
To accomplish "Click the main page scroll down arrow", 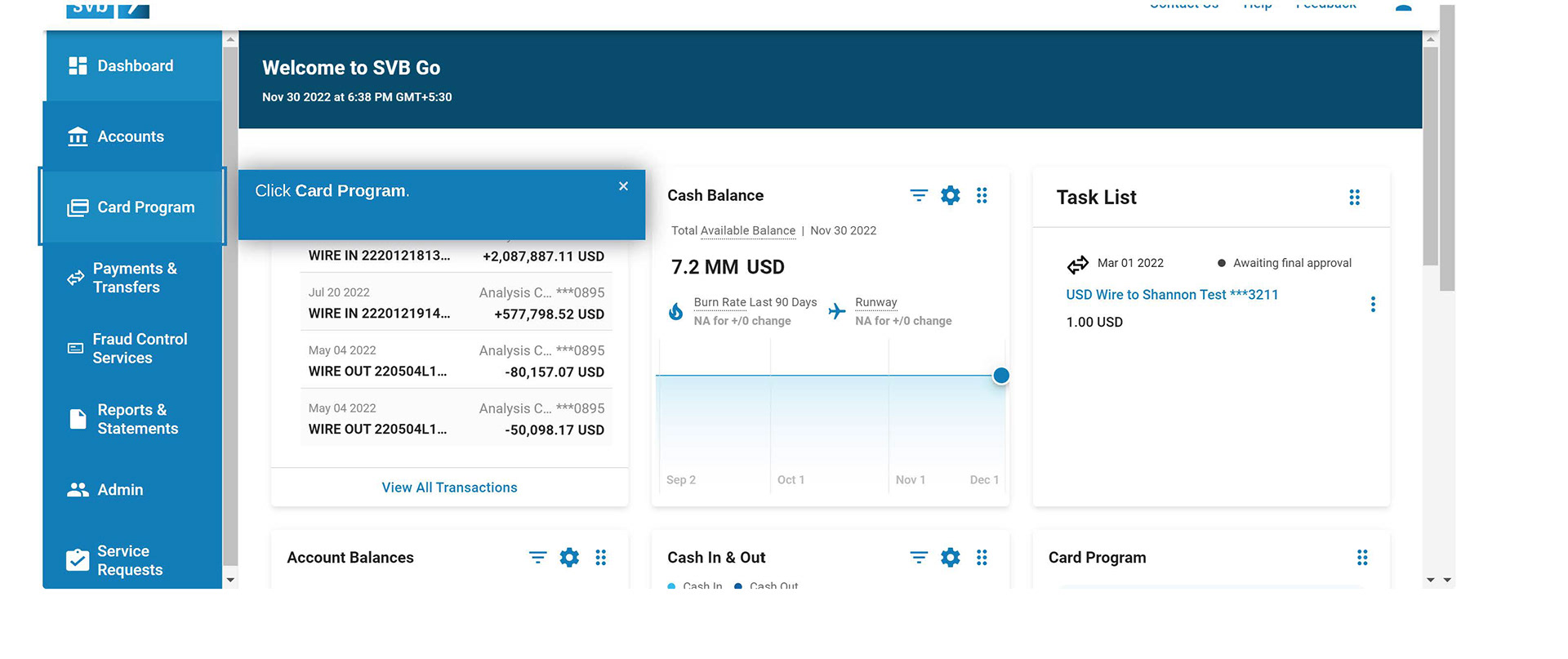I will (1430, 580).
